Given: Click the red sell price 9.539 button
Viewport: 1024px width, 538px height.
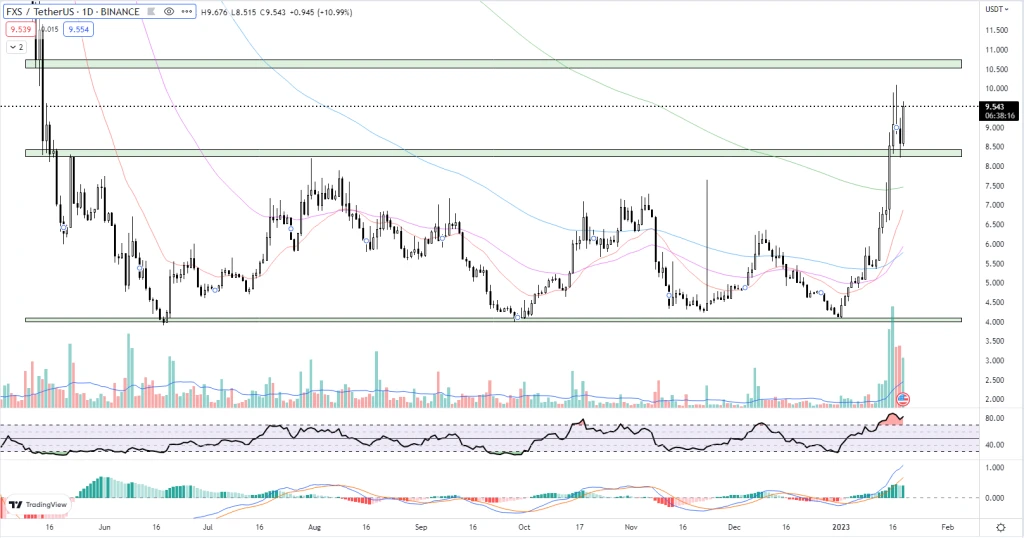Looking at the screenshot, I should (x=20, y=29).
